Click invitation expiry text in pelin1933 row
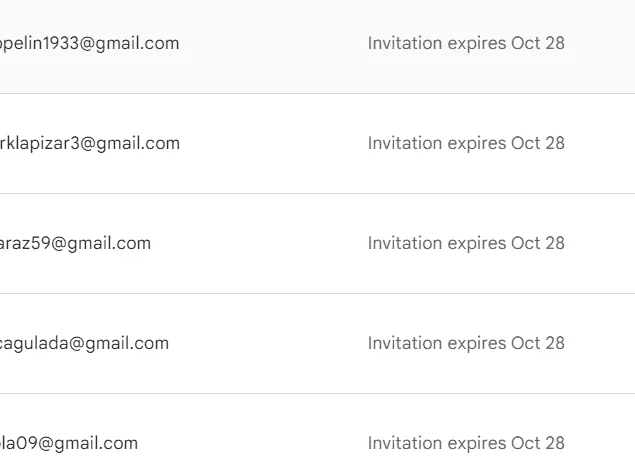Screen dimensions: 635x473 coord(466,43)
